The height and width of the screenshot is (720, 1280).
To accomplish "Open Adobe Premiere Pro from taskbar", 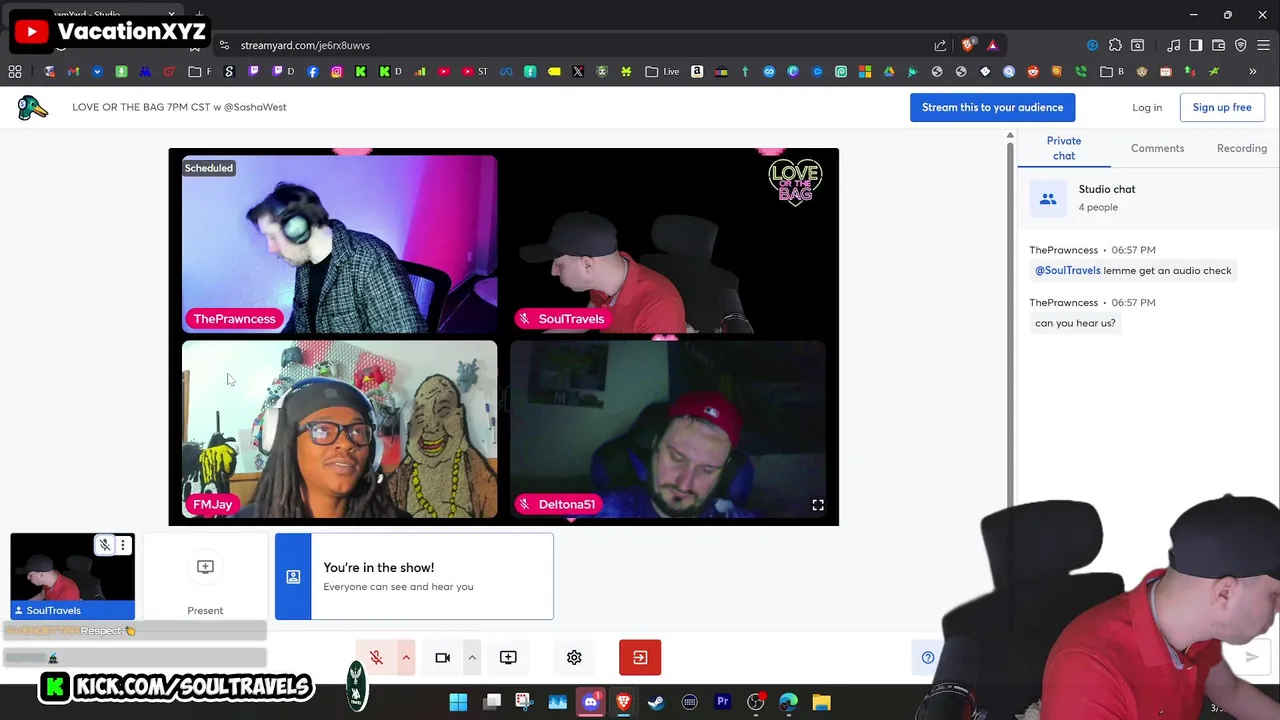I will click(722, 702).
